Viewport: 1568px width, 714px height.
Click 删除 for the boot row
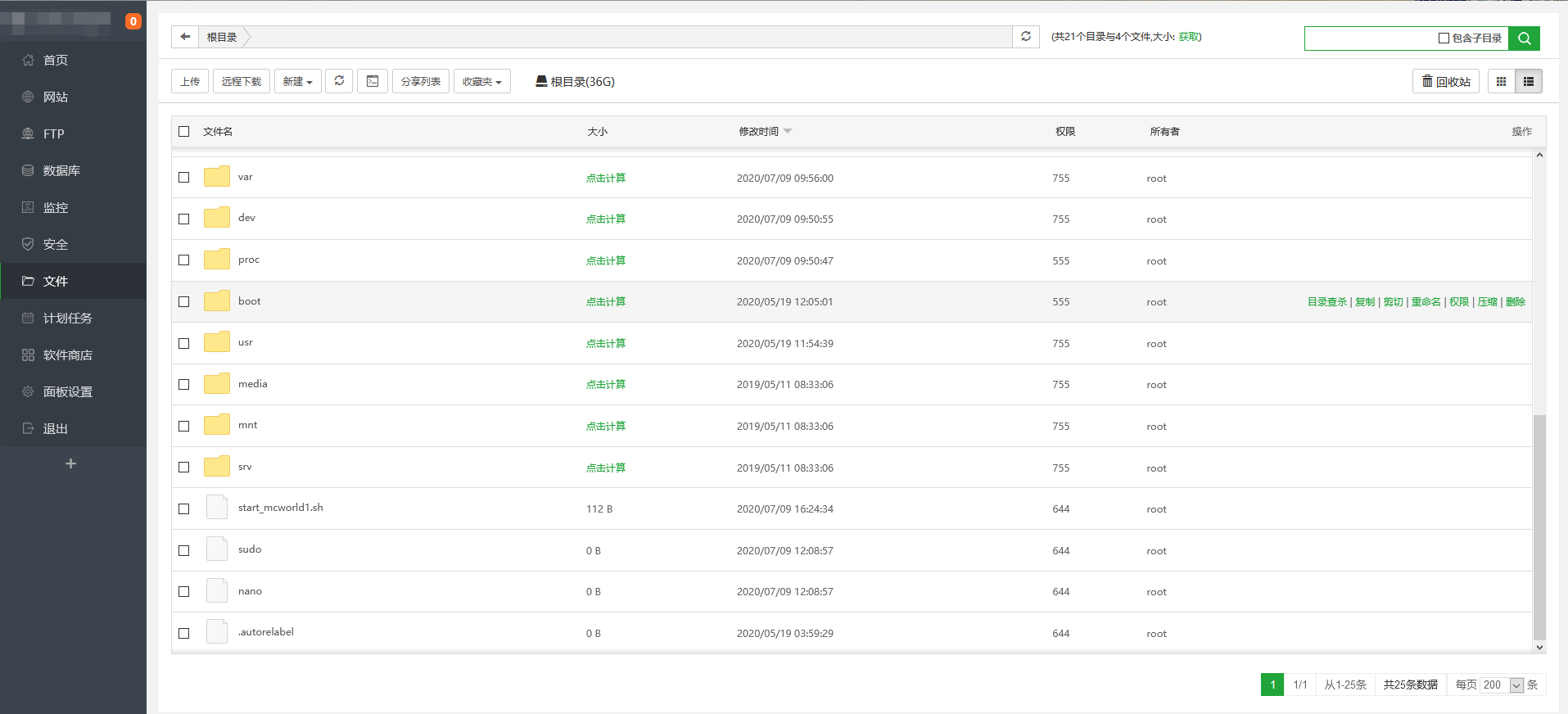1515,302
